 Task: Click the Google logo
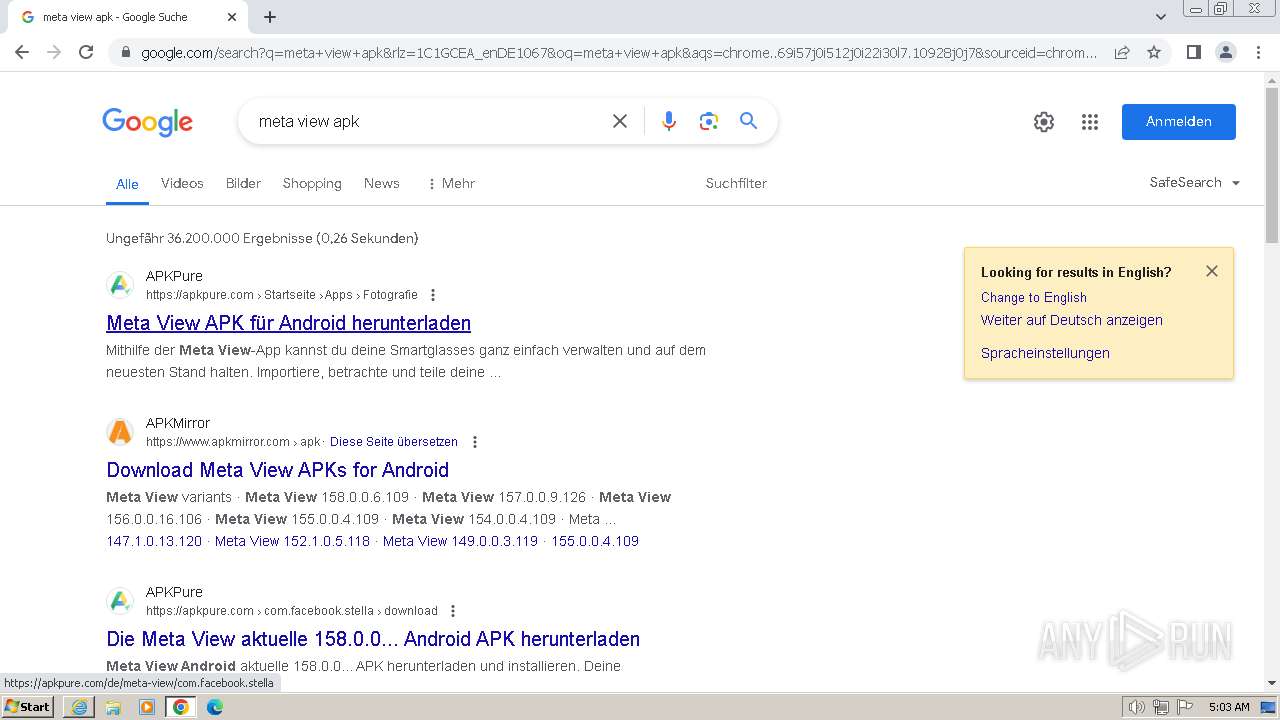pyautogui.click(x=147, y=122)
